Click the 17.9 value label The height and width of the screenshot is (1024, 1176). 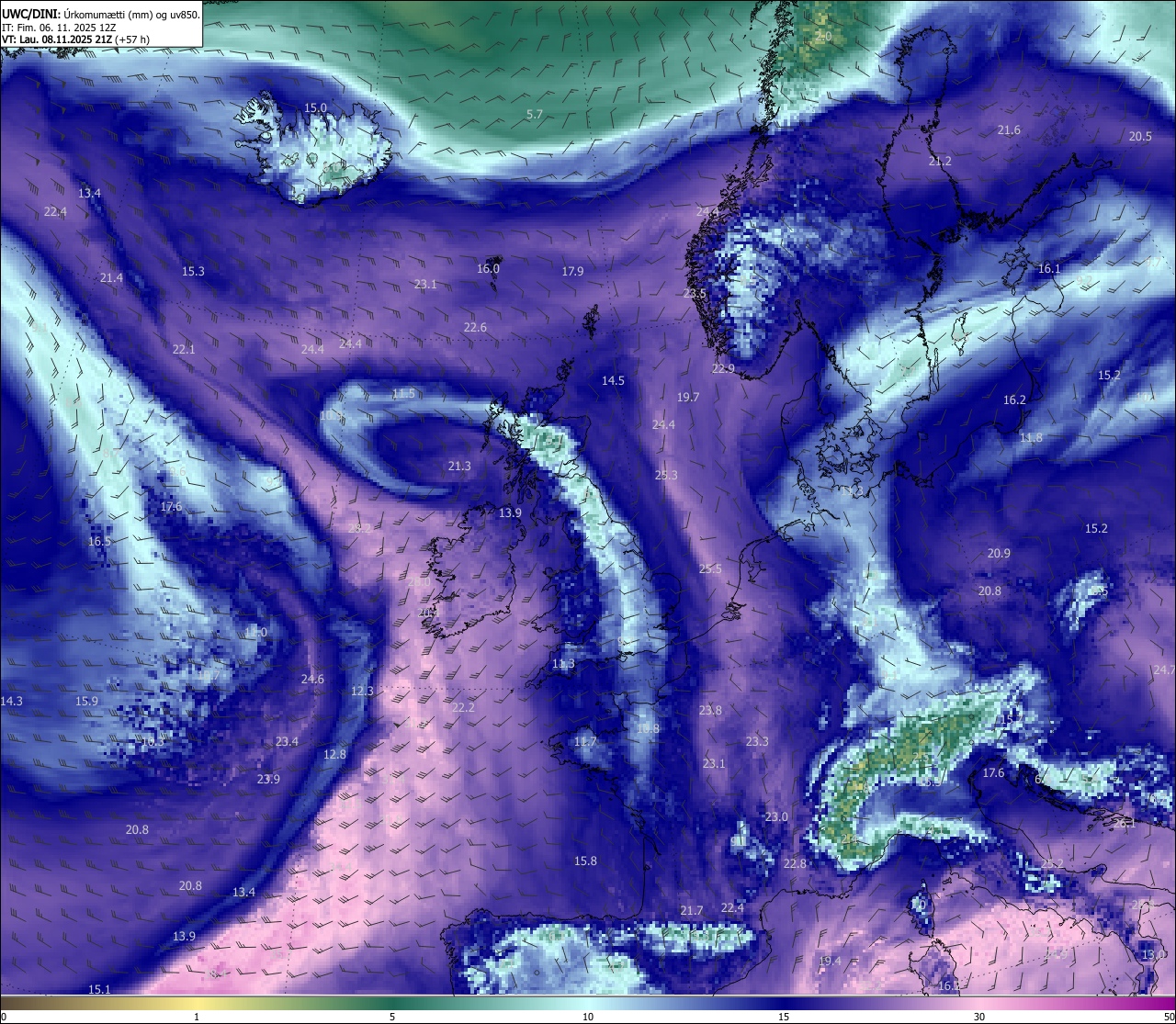click(572, 271)
